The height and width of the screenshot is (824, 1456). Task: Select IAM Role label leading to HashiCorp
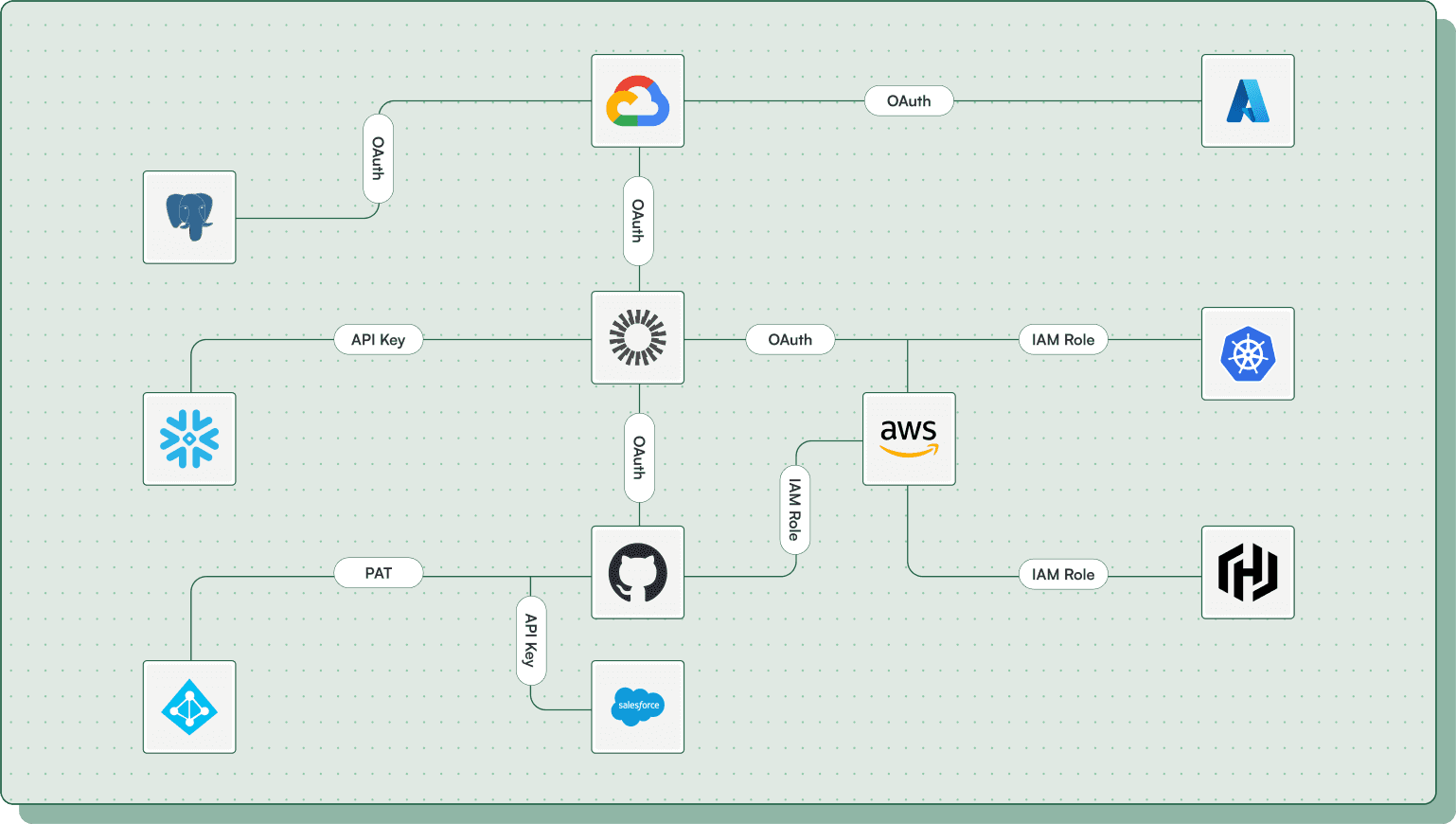pos(1063,574)
